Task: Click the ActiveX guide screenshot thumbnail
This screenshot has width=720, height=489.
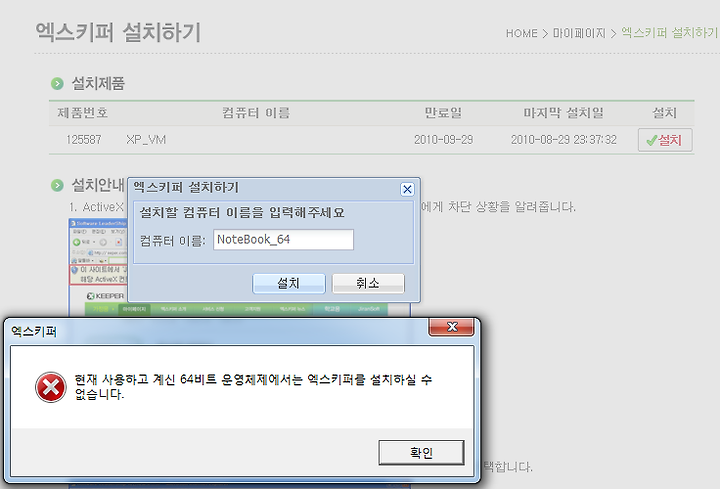Action: (98, 266)
